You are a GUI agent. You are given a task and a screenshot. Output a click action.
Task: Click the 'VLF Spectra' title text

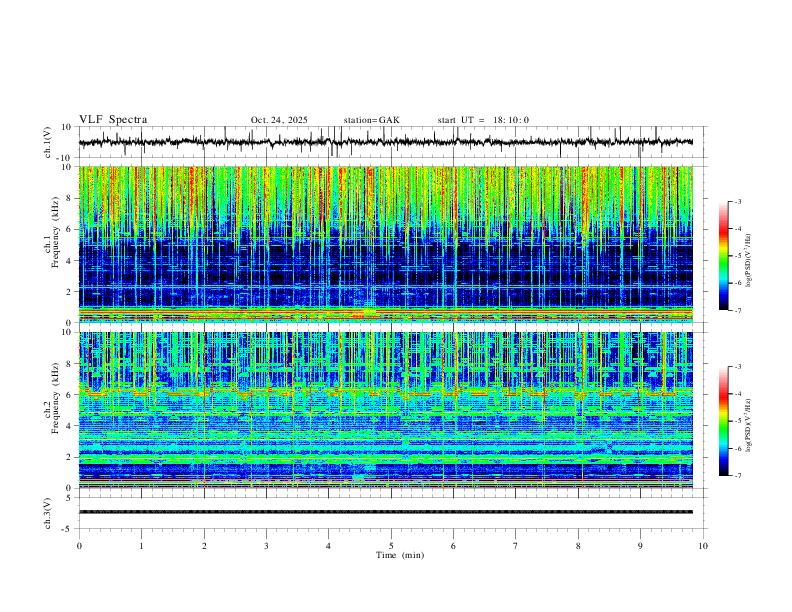[113, 120]
